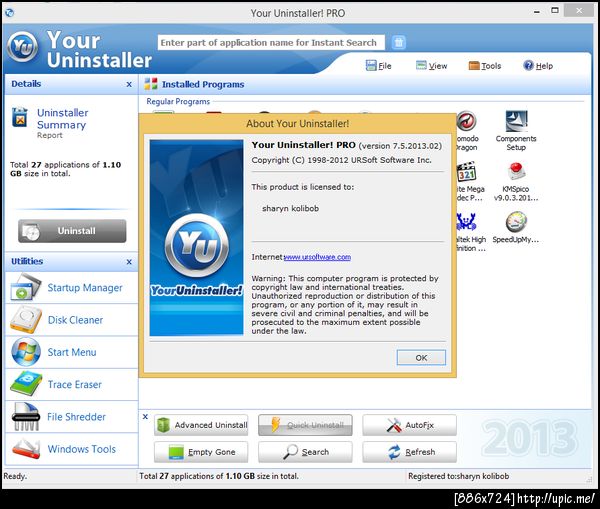Click the "Ready." status bar text

(15, 476)
